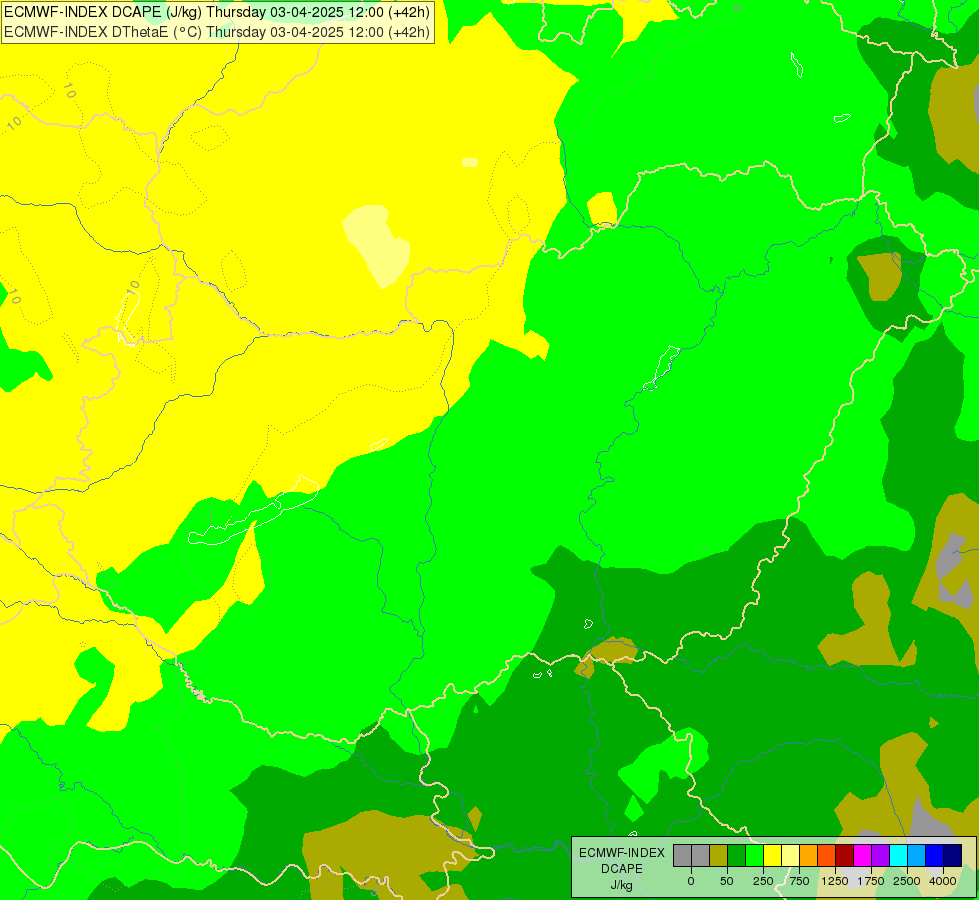The height and width of the screenshot is (900, 979).
Task: Click the orange legend color swatch
Action: pyautogui.click(x=809, y=855)
